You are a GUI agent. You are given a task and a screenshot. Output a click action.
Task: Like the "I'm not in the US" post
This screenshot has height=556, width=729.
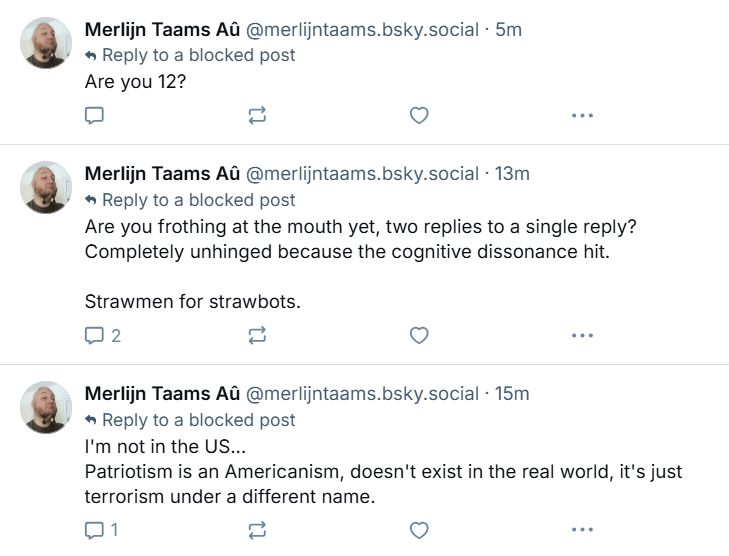[x=419, y=530]
